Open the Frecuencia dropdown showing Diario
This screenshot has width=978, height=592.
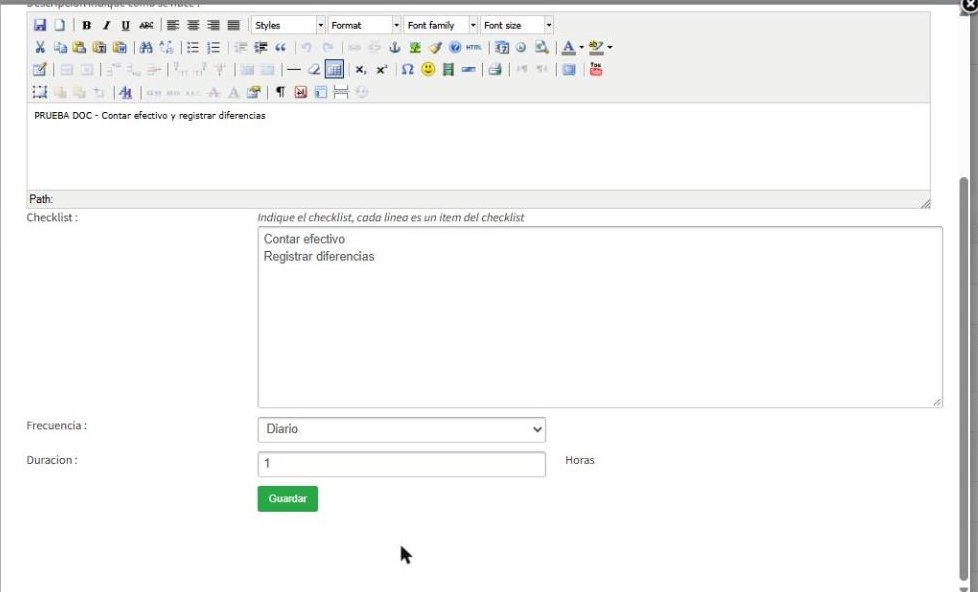click(x=402, y=430)
